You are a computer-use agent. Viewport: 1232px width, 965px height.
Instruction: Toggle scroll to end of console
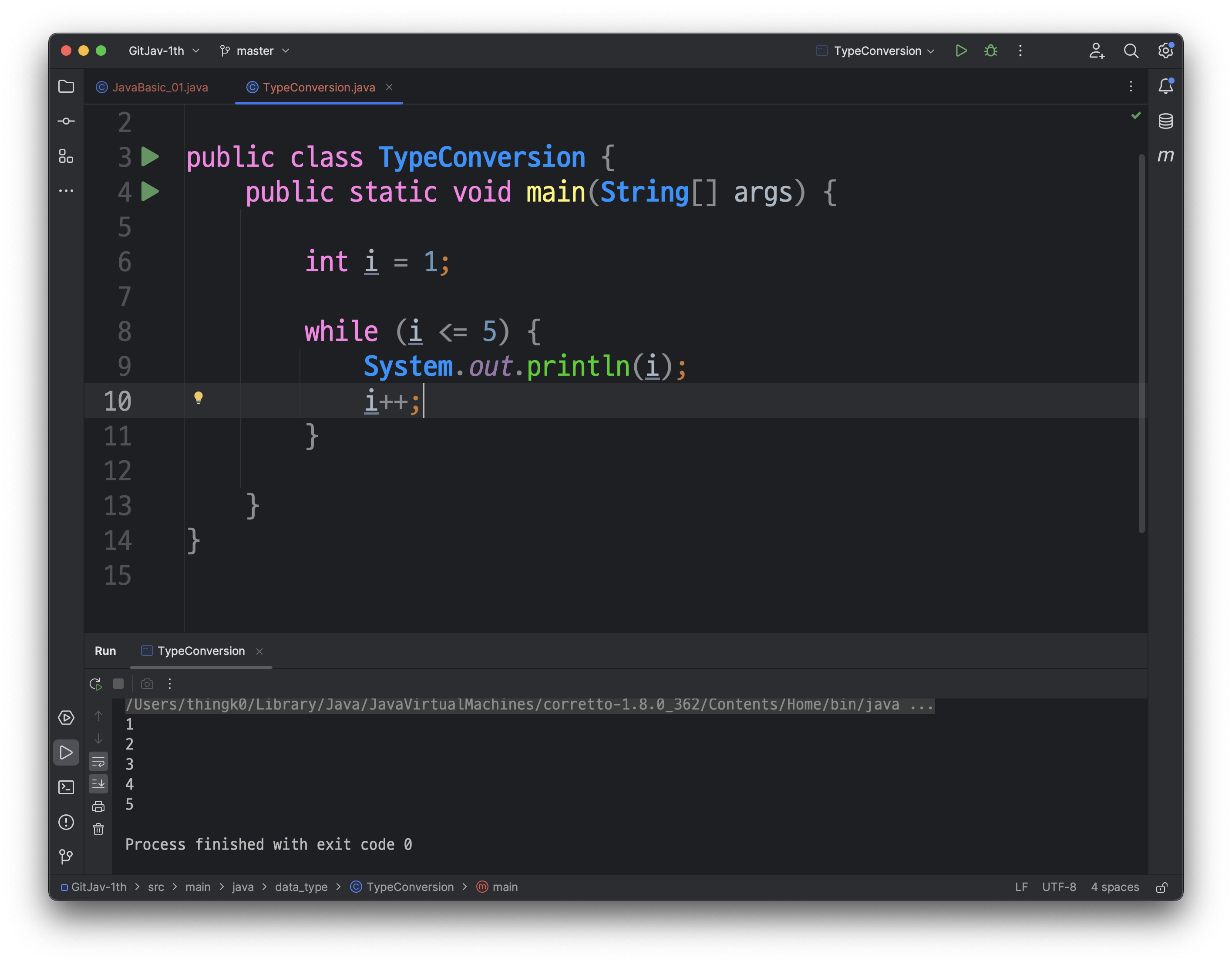point(98,784)
